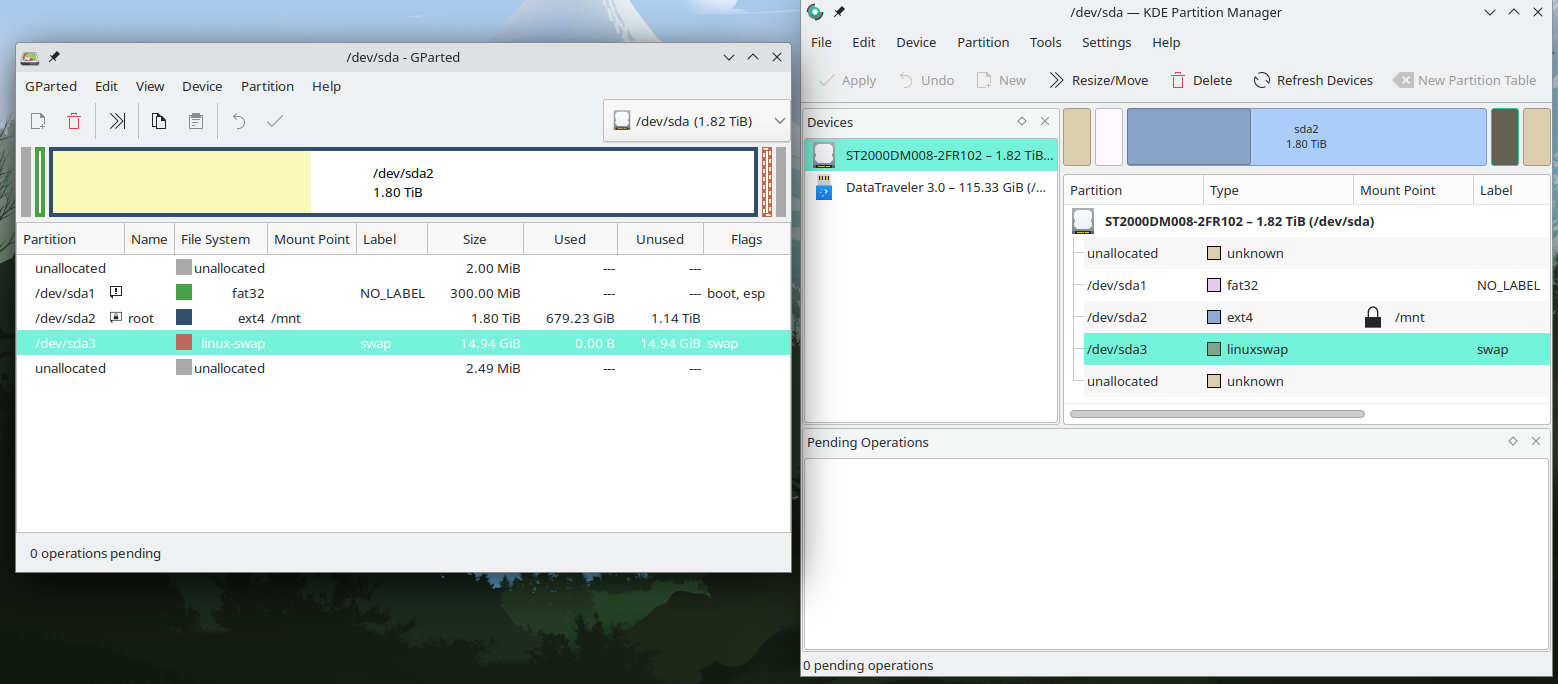
Task: Click New in KDE Partition Manager toolbar
Action: point(1001,80)
